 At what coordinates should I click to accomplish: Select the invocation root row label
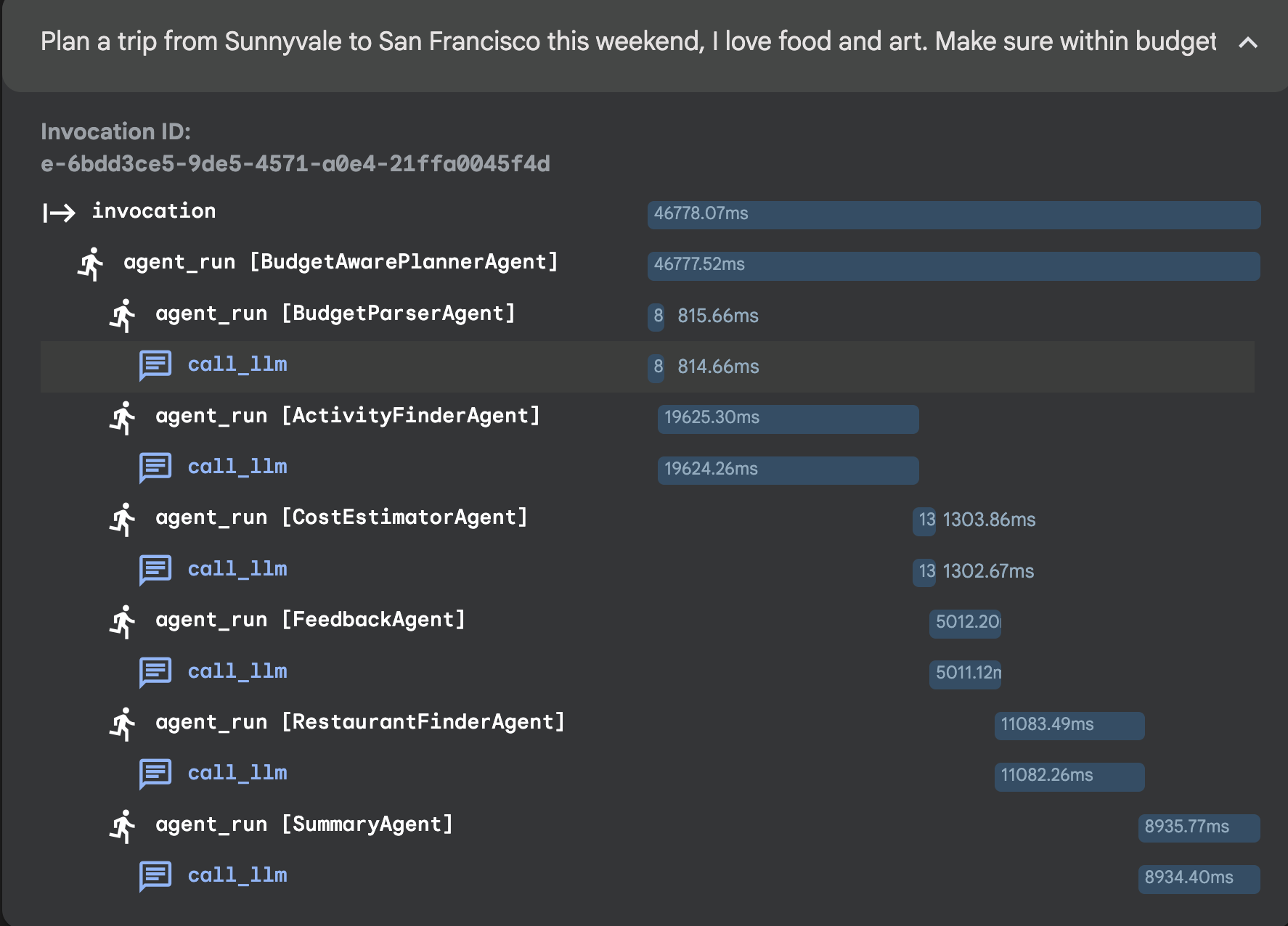(153, 211)
